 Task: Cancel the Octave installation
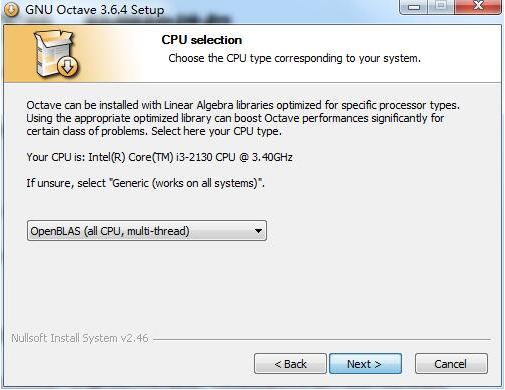tap(451, 364)
